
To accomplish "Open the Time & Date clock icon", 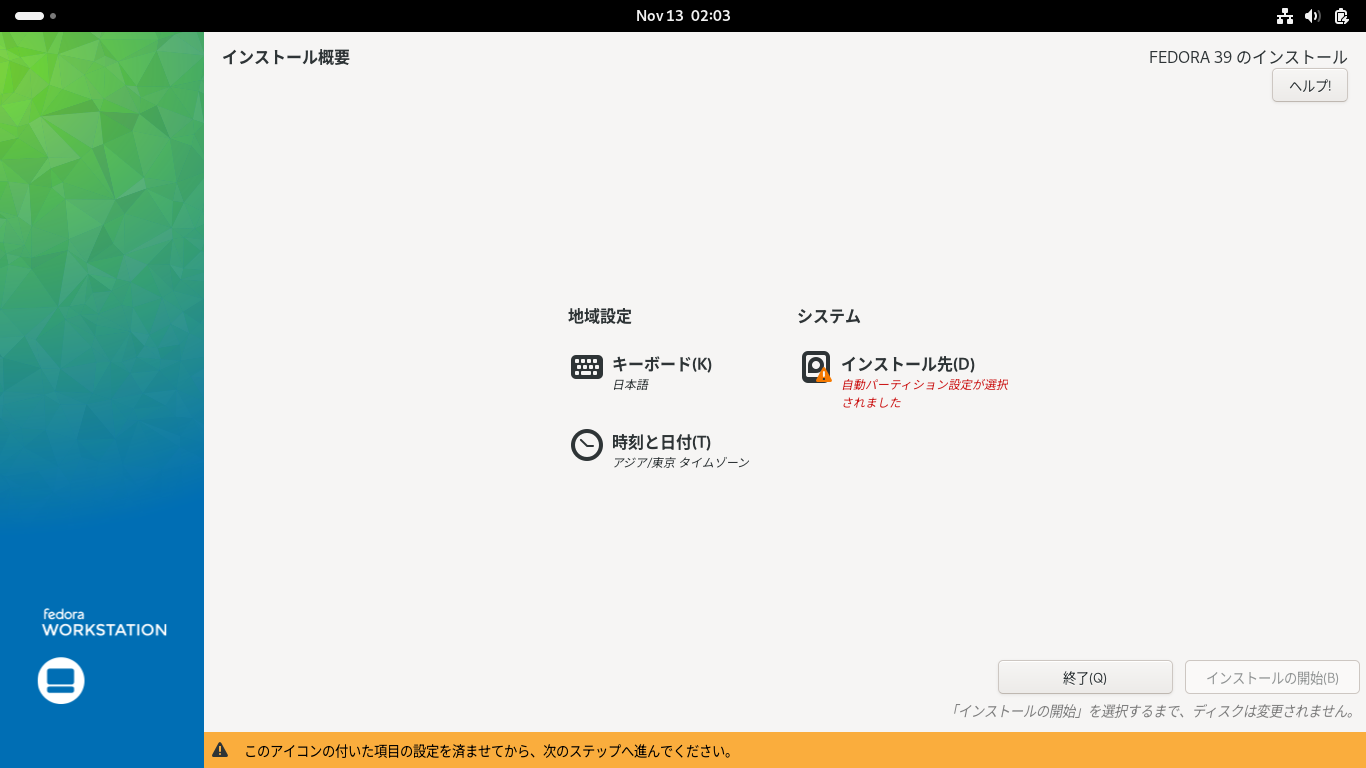I will pos(587,445).
